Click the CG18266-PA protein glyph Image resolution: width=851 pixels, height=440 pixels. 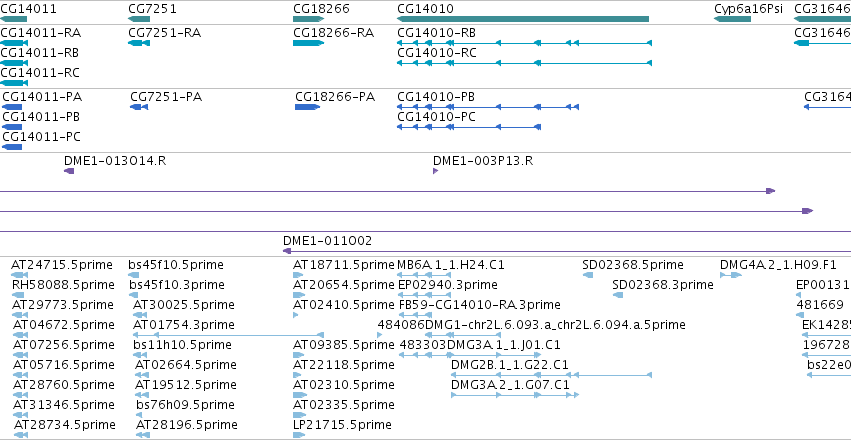(308, 107)
